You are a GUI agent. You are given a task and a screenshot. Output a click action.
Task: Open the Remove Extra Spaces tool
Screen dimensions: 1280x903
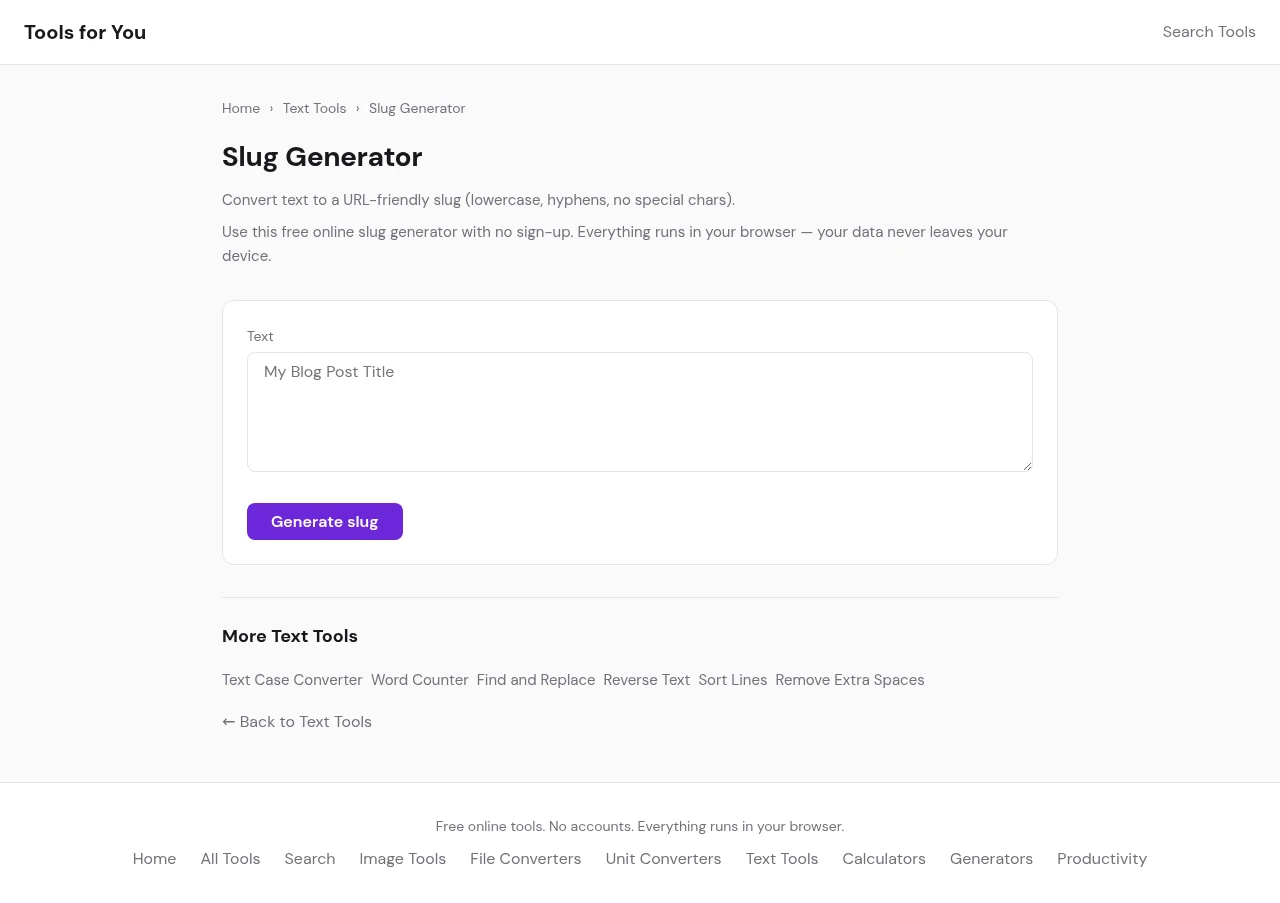(x=849, y=680)
